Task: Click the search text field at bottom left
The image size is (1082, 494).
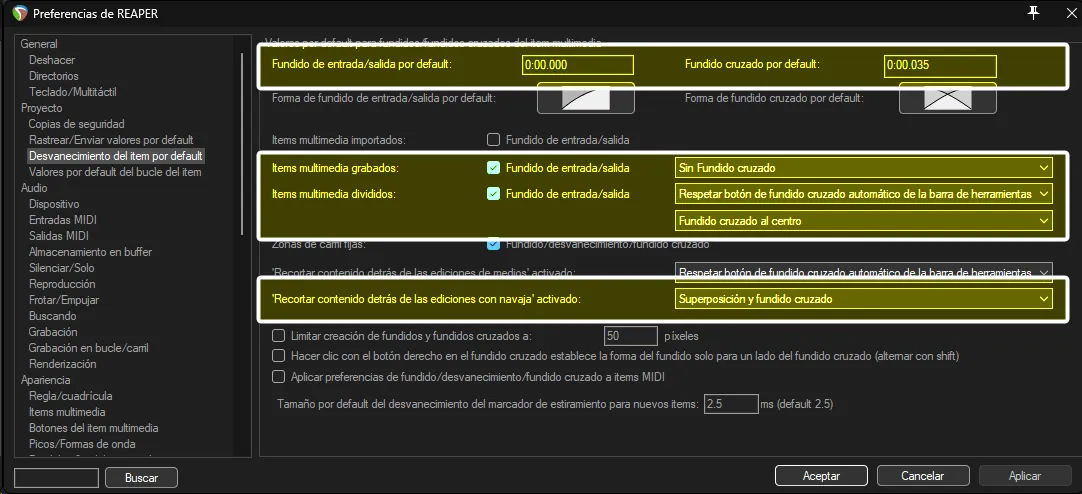Action: pos(57,477)
